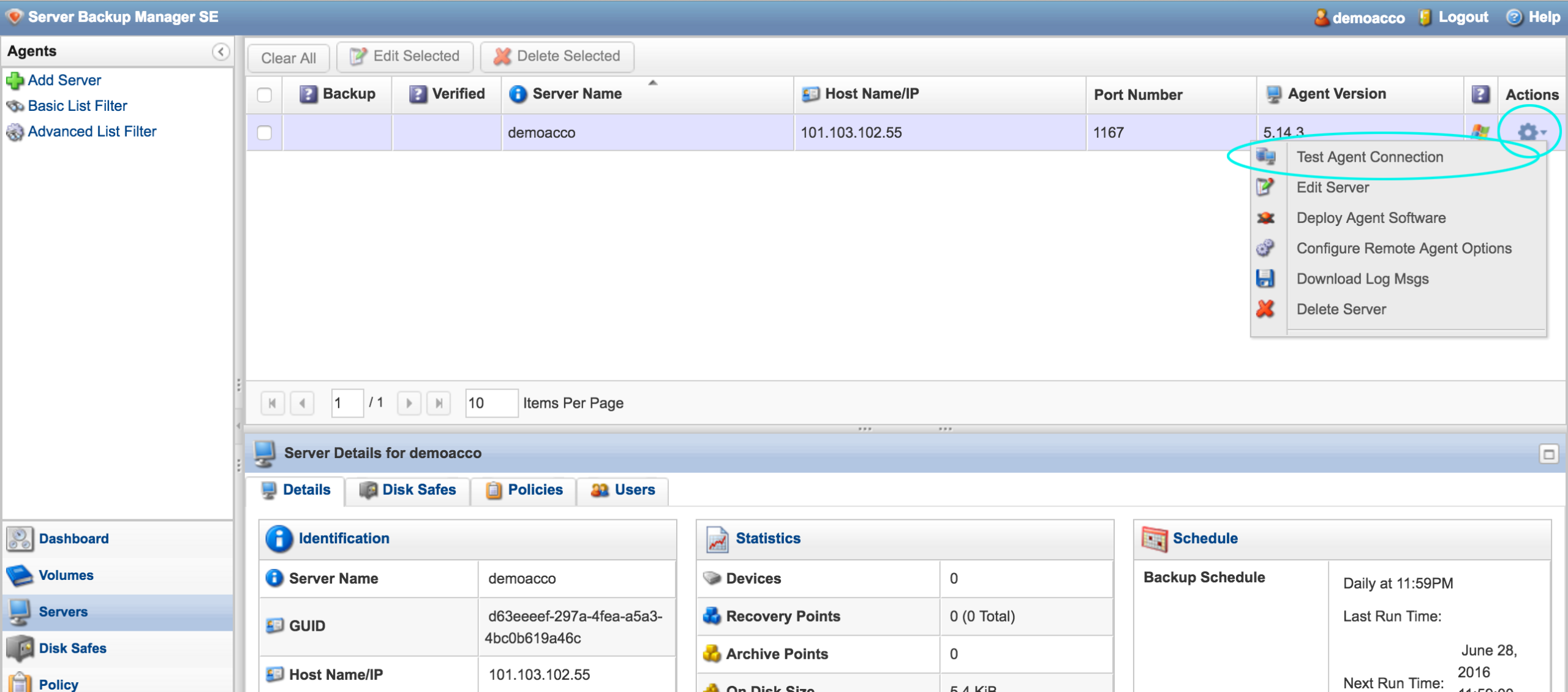Image resolution: width=1568 pixels, height=692 pixels.
Task: Collapse the Agents side panel
Action: point(221,51)
